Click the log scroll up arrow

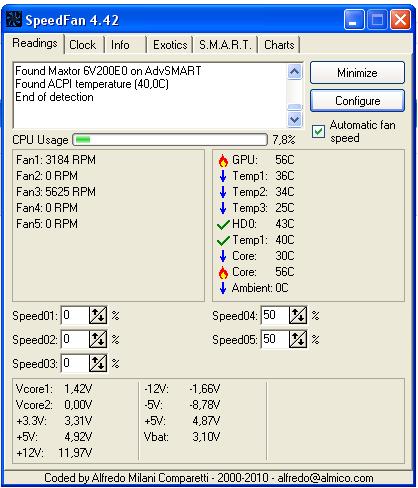pos(295,72)
